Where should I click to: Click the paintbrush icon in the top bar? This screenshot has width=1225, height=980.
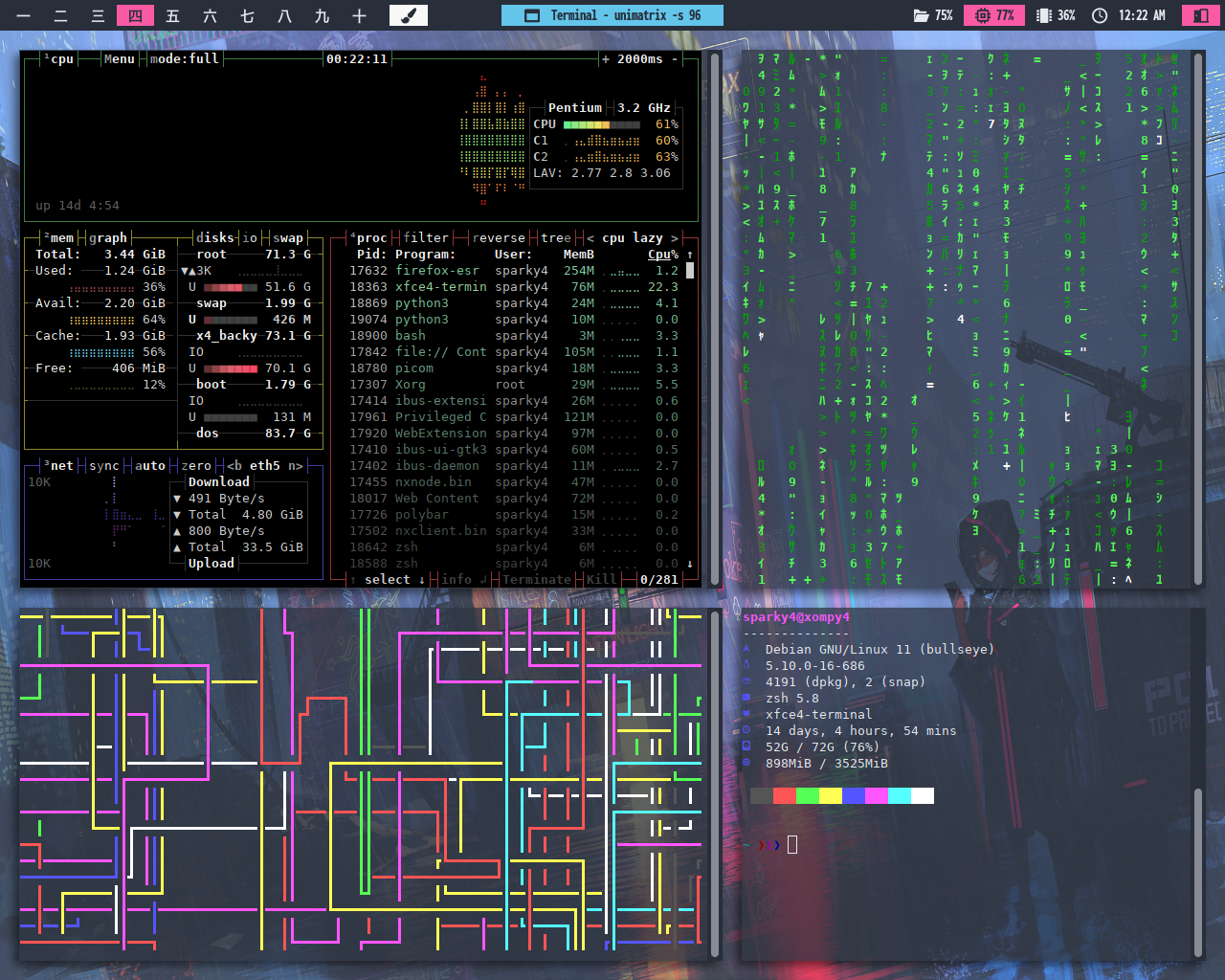pos(408,15)
